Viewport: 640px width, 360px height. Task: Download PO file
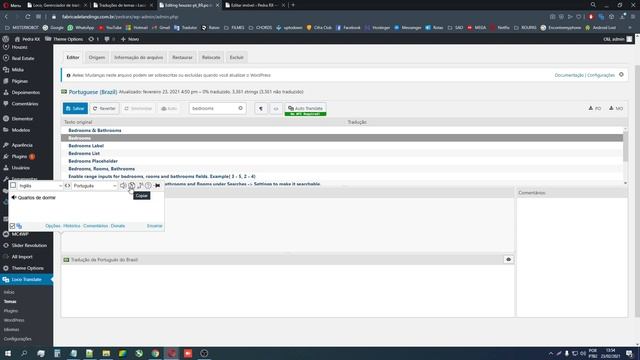click(595, 108)
